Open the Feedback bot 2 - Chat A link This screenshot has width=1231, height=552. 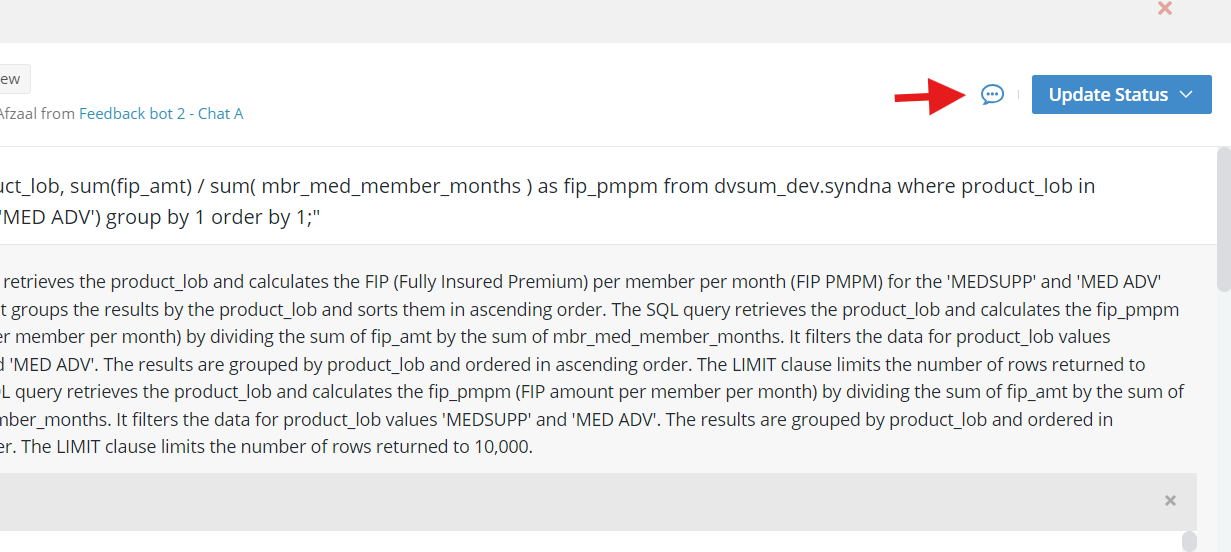161,113
